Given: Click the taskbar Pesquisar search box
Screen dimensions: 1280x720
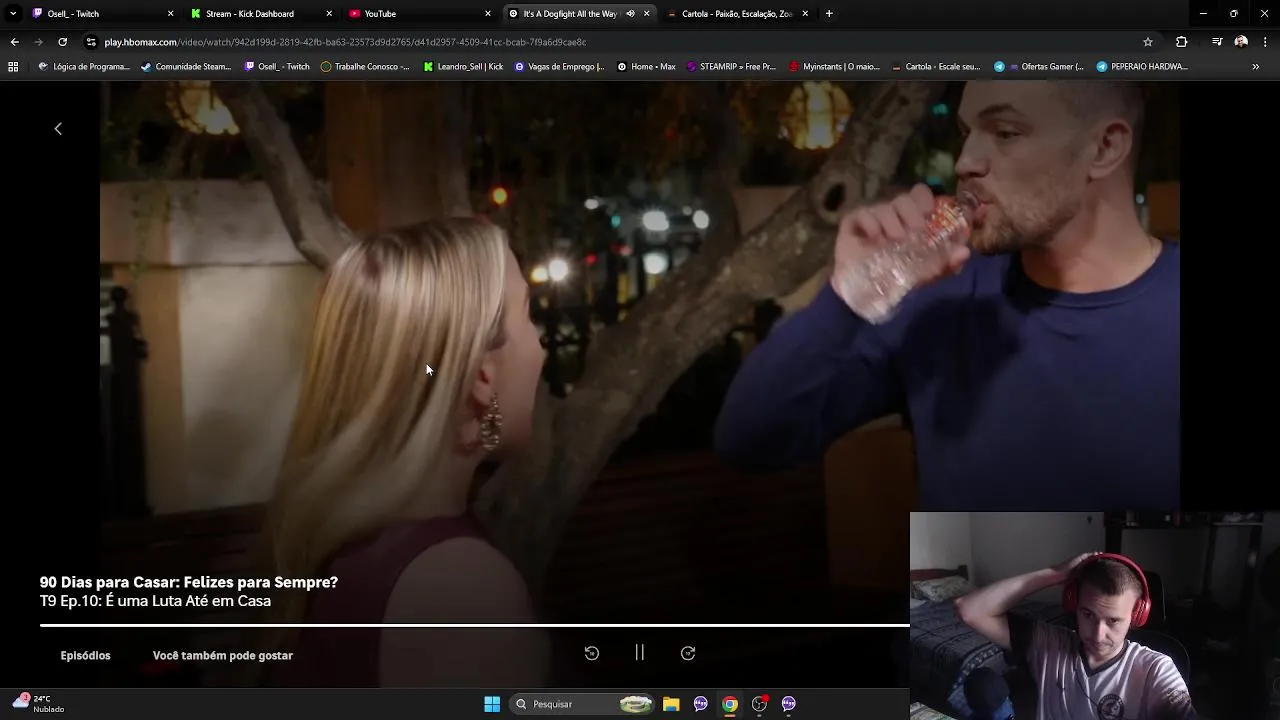Looking at the screenshot, I should (584, 704).
